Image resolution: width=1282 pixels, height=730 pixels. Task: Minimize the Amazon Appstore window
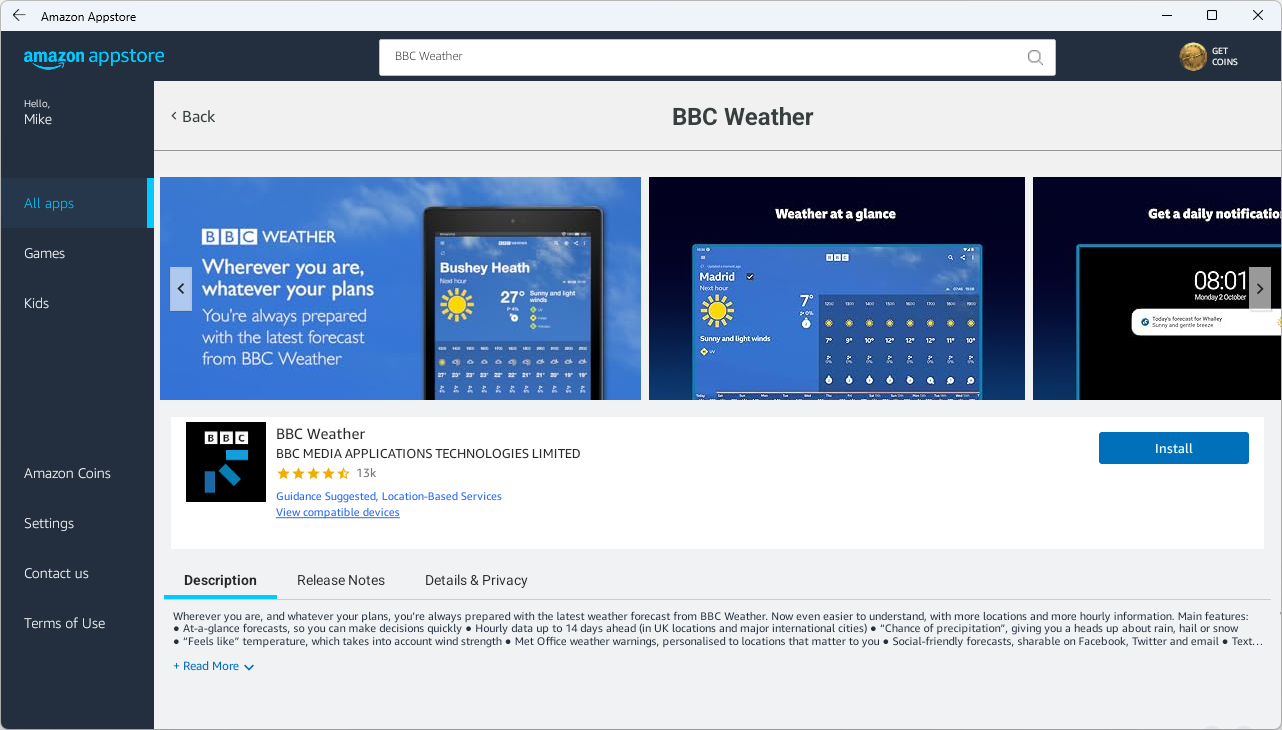(1166, 16)
